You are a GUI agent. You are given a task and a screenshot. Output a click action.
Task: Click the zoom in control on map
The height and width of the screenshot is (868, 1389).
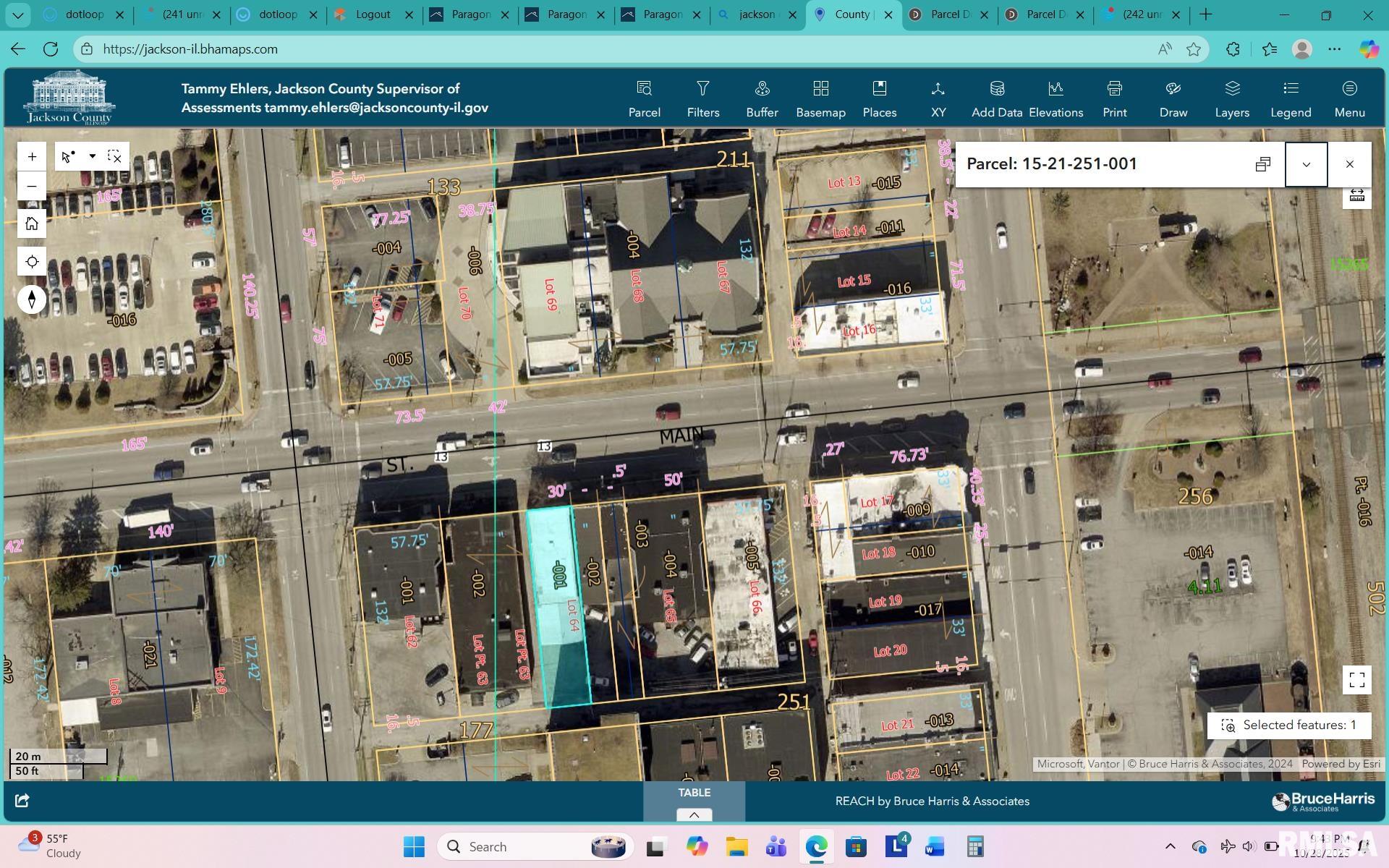coord(31,156)
